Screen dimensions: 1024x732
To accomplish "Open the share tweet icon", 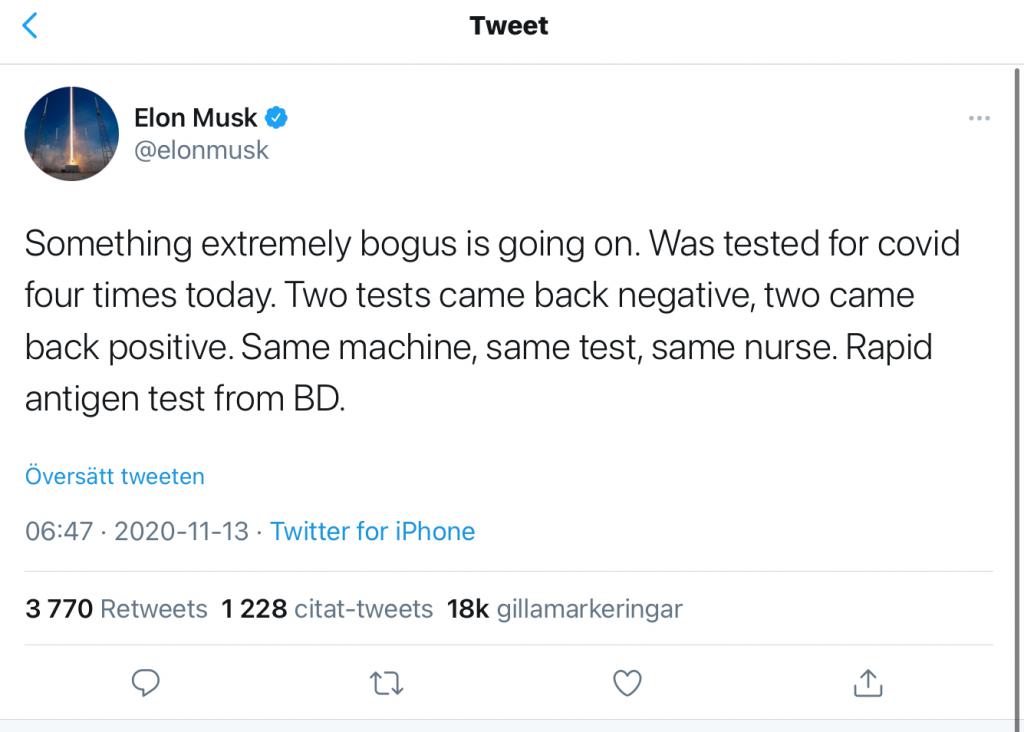I will pyautogui.click(x=867, y=683).
